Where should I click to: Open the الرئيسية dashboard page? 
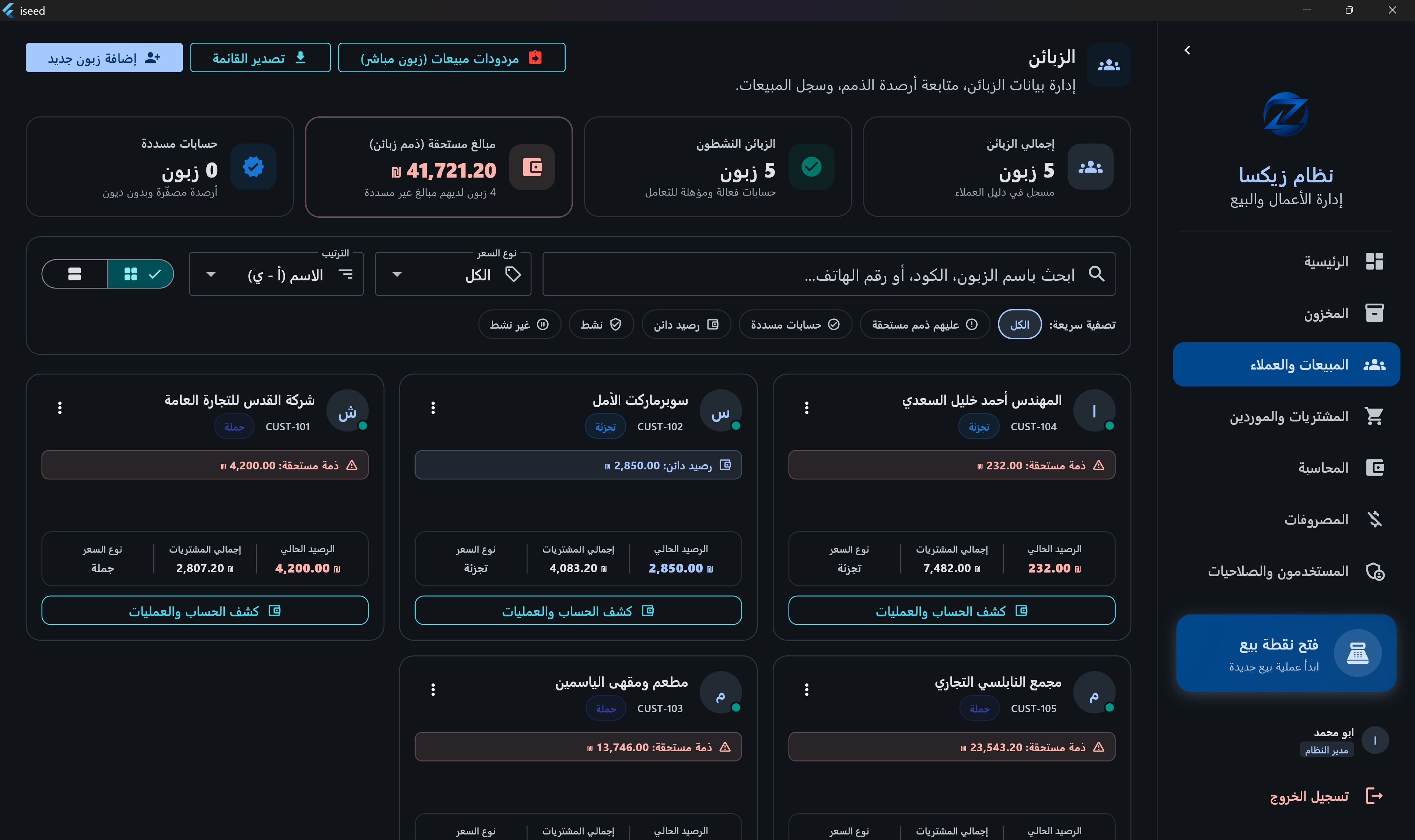(x=1286, y=262)
